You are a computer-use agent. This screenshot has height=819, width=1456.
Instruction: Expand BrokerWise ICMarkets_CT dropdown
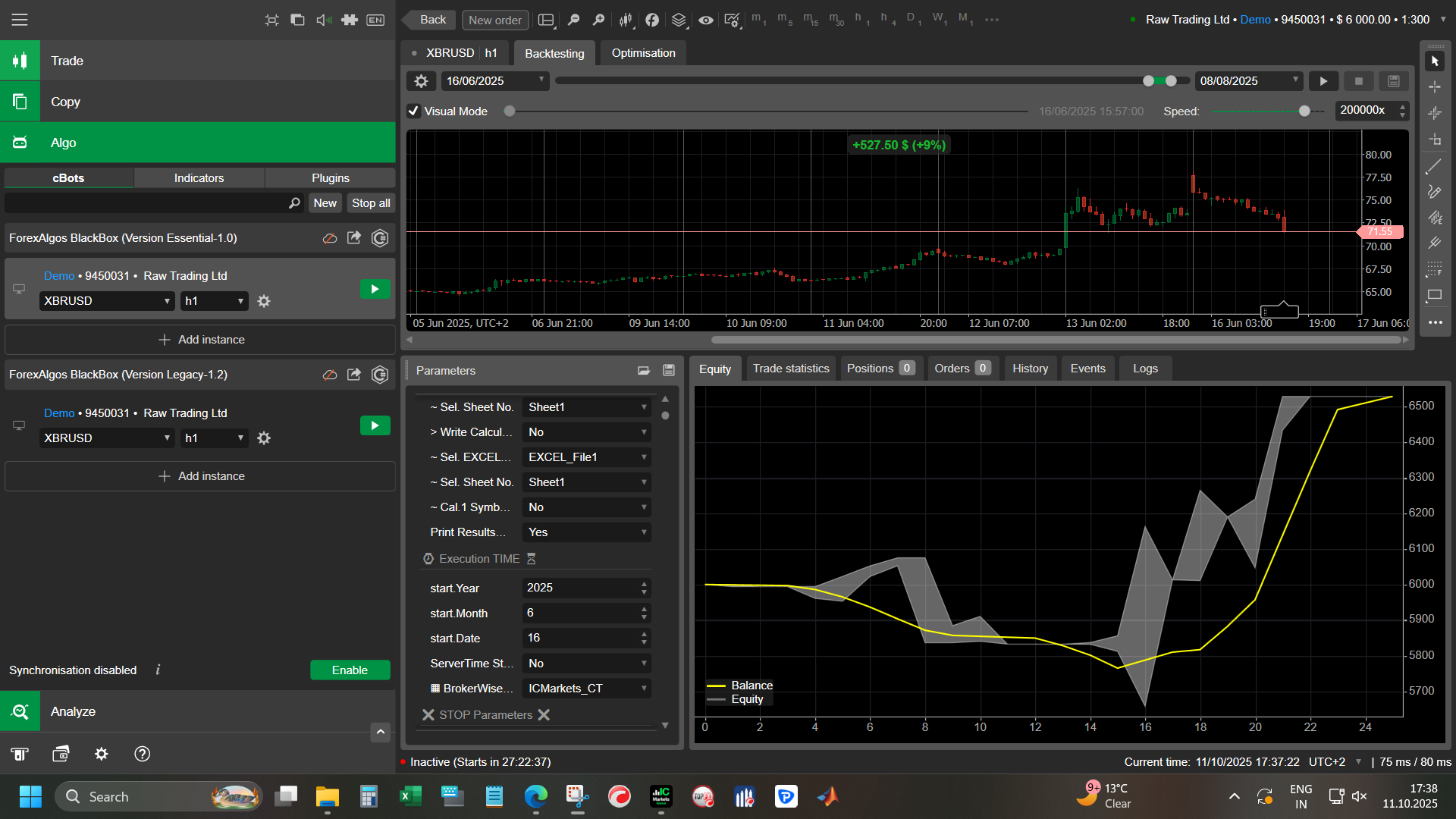tap(586, 689)
